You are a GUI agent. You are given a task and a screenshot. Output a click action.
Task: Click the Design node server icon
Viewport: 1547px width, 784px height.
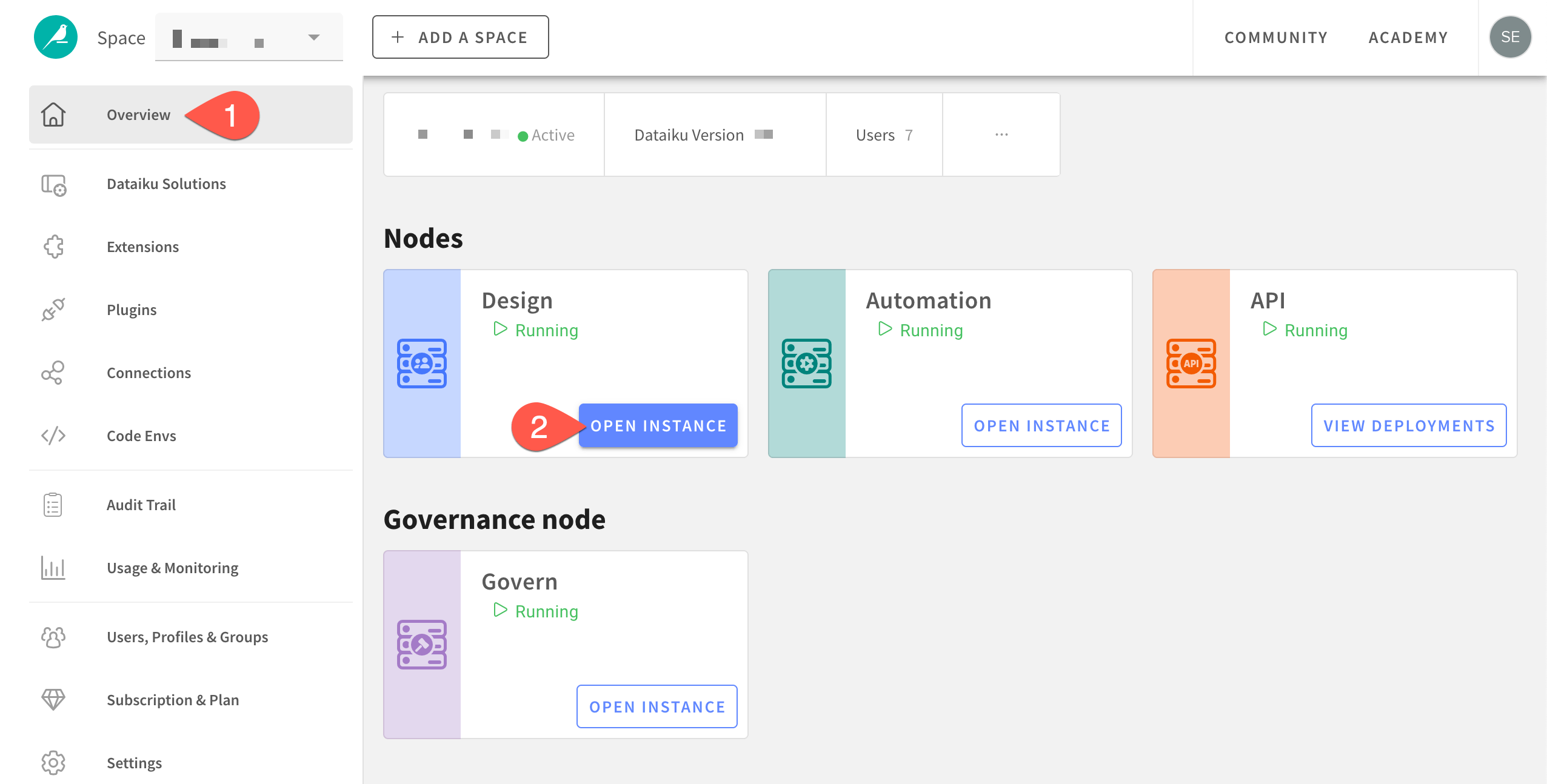(x=422, y=364)
